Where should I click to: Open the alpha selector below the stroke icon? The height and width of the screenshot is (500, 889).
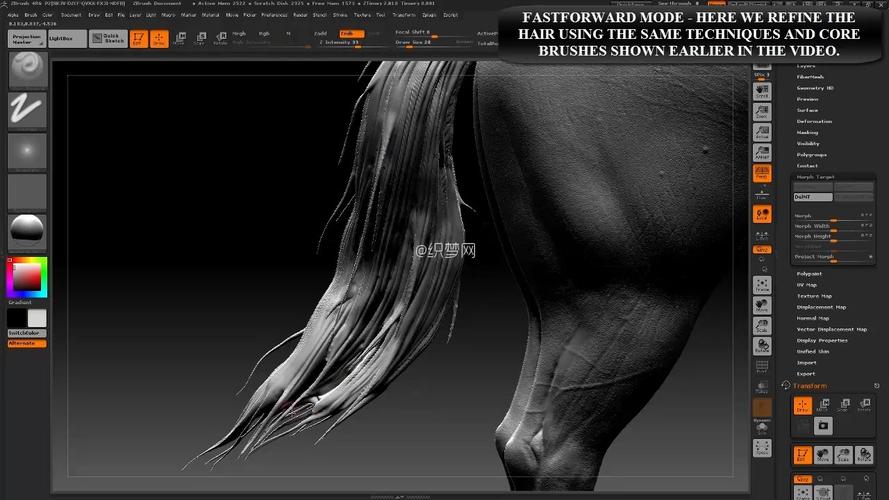pyautogui.click(x=27, y=150)
